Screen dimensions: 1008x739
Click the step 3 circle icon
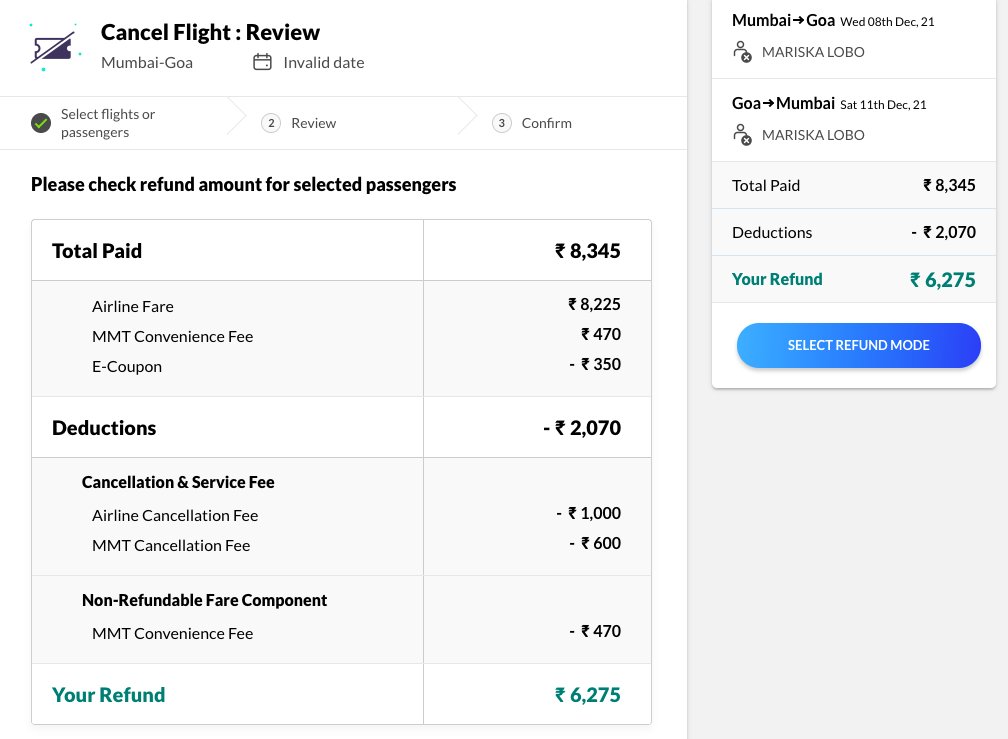[x=501, y=123]
